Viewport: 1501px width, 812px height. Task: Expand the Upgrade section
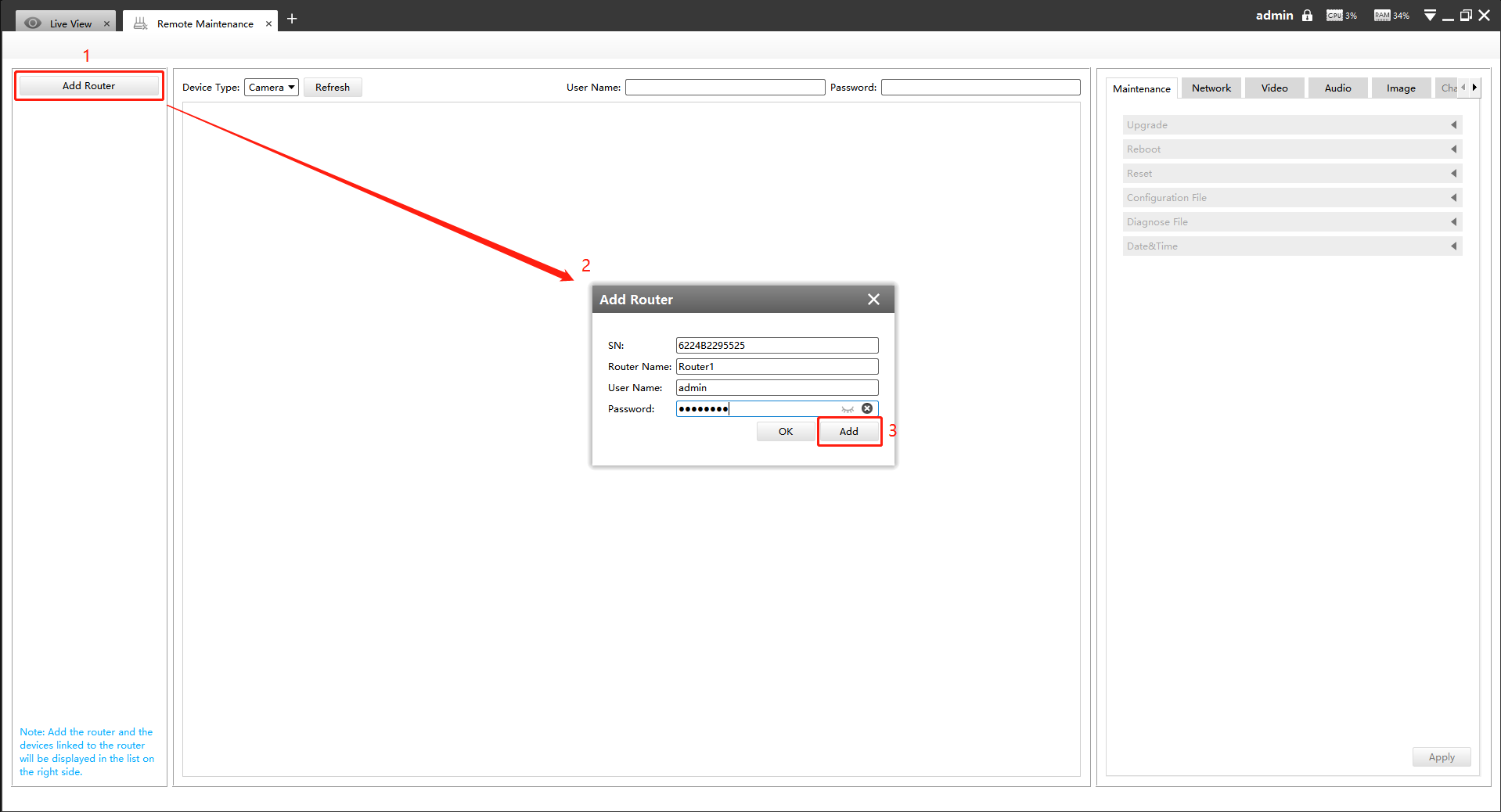point(1292,125)
